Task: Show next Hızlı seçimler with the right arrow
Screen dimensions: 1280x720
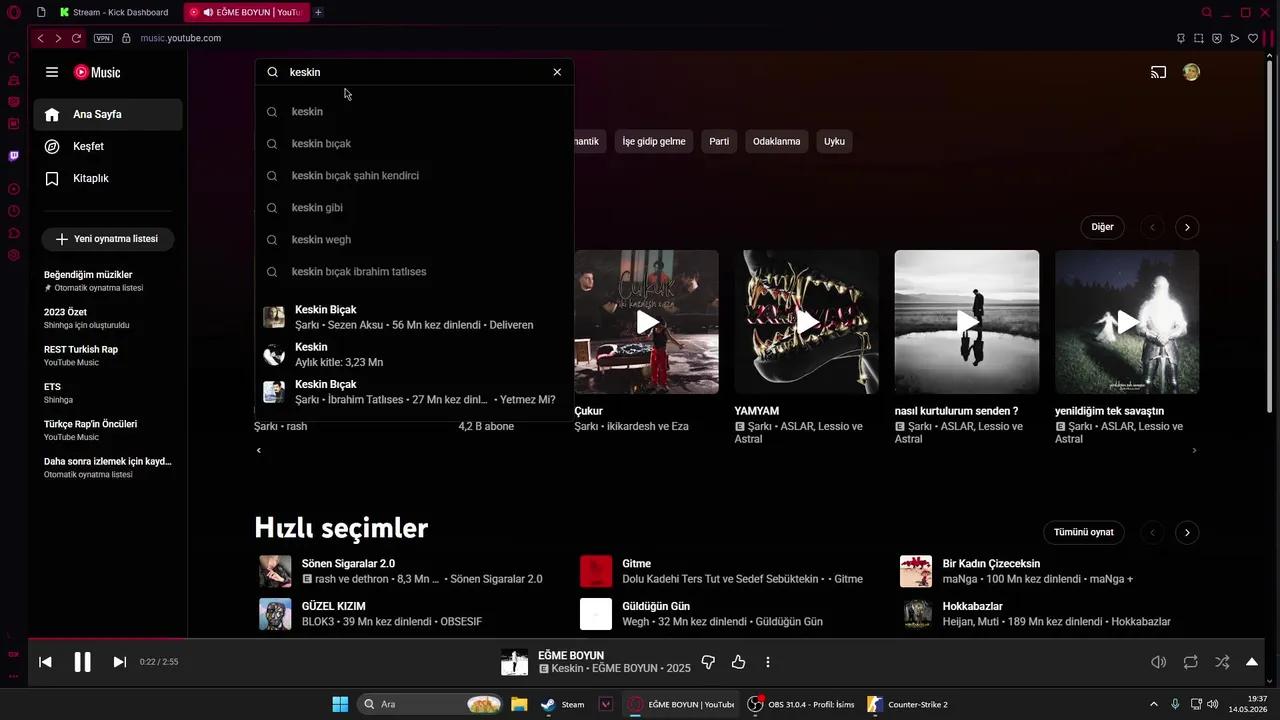Action: [1187, 532]
